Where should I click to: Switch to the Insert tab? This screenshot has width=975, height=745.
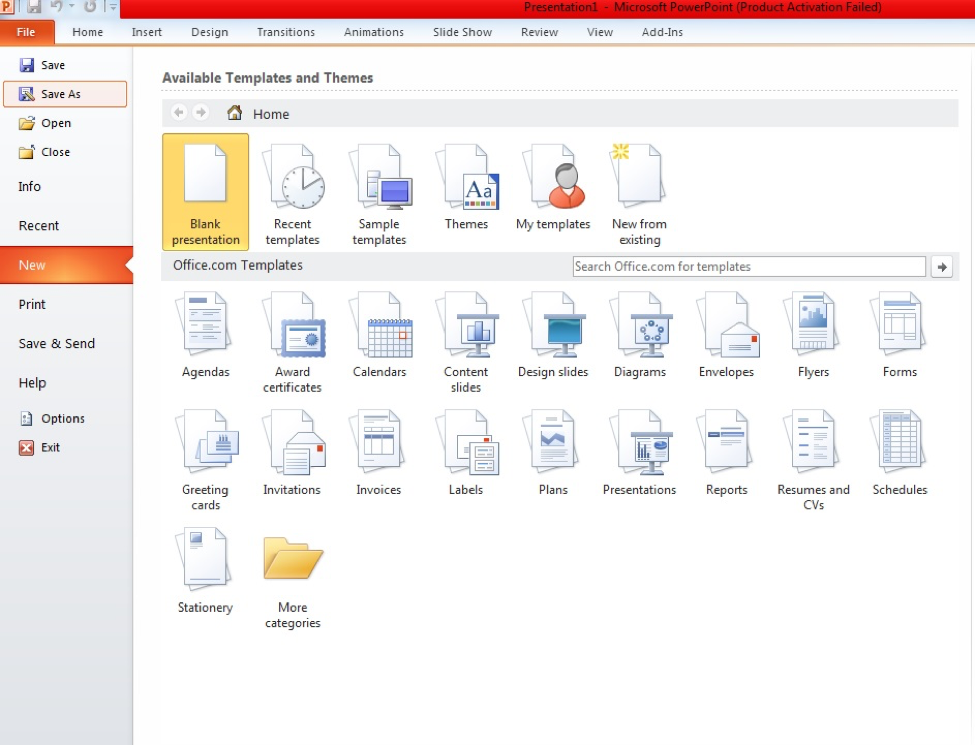coord(146,31)
